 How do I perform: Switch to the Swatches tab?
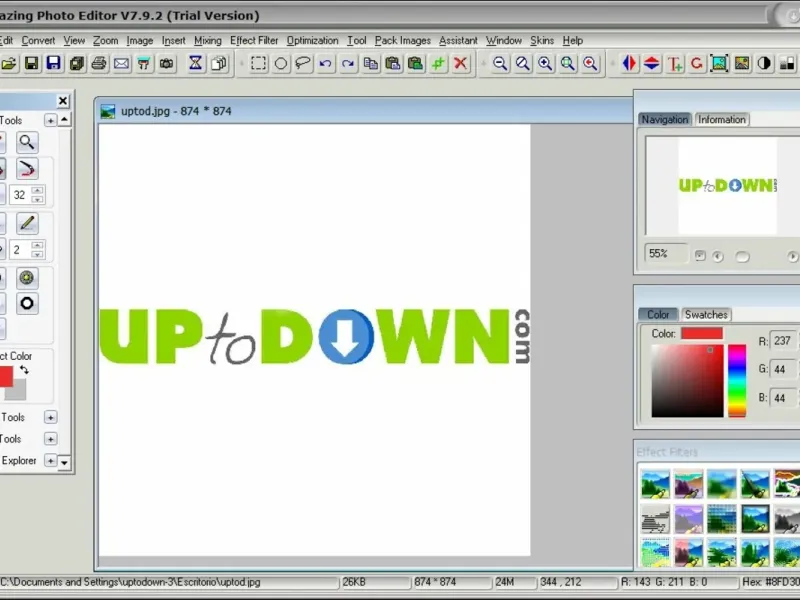point(706,315)
